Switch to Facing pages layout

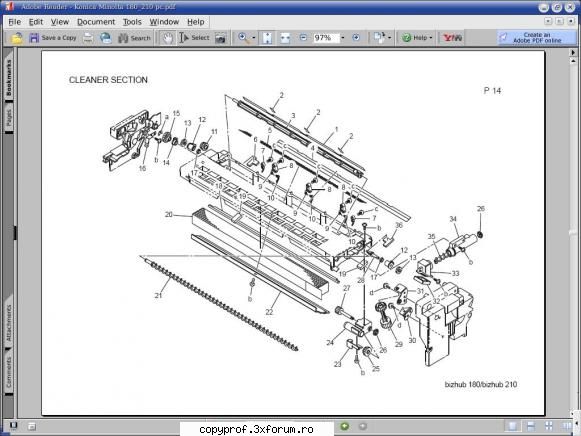coord(567,426)
